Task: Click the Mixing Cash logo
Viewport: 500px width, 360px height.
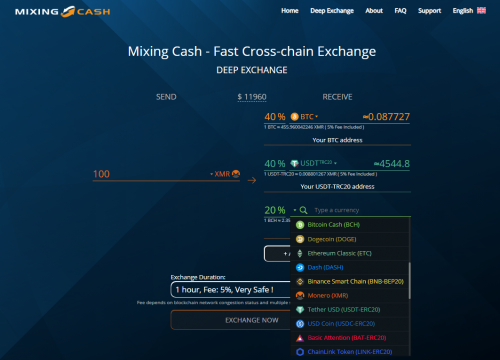Action: point(62,12)
